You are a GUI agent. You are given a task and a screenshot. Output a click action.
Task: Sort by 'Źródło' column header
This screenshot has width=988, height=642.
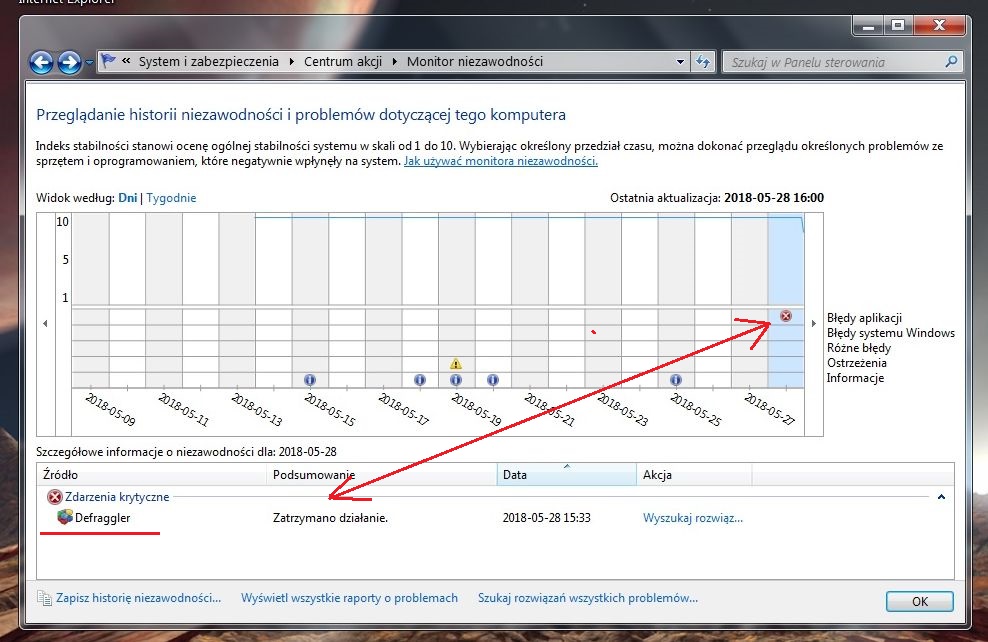tap(153, 474)
